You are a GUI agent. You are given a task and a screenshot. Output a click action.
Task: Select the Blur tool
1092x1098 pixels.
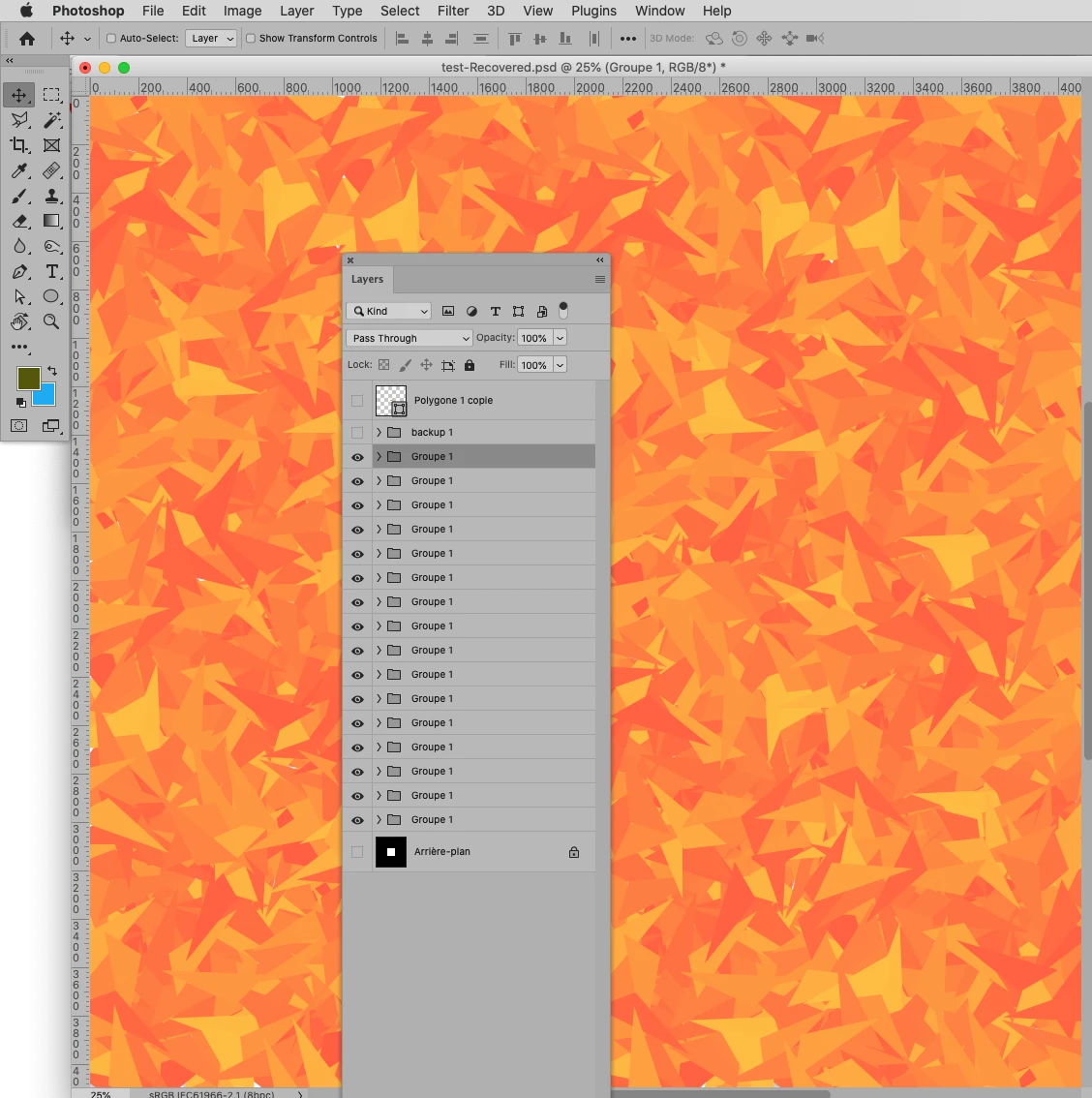pos(19,247)
